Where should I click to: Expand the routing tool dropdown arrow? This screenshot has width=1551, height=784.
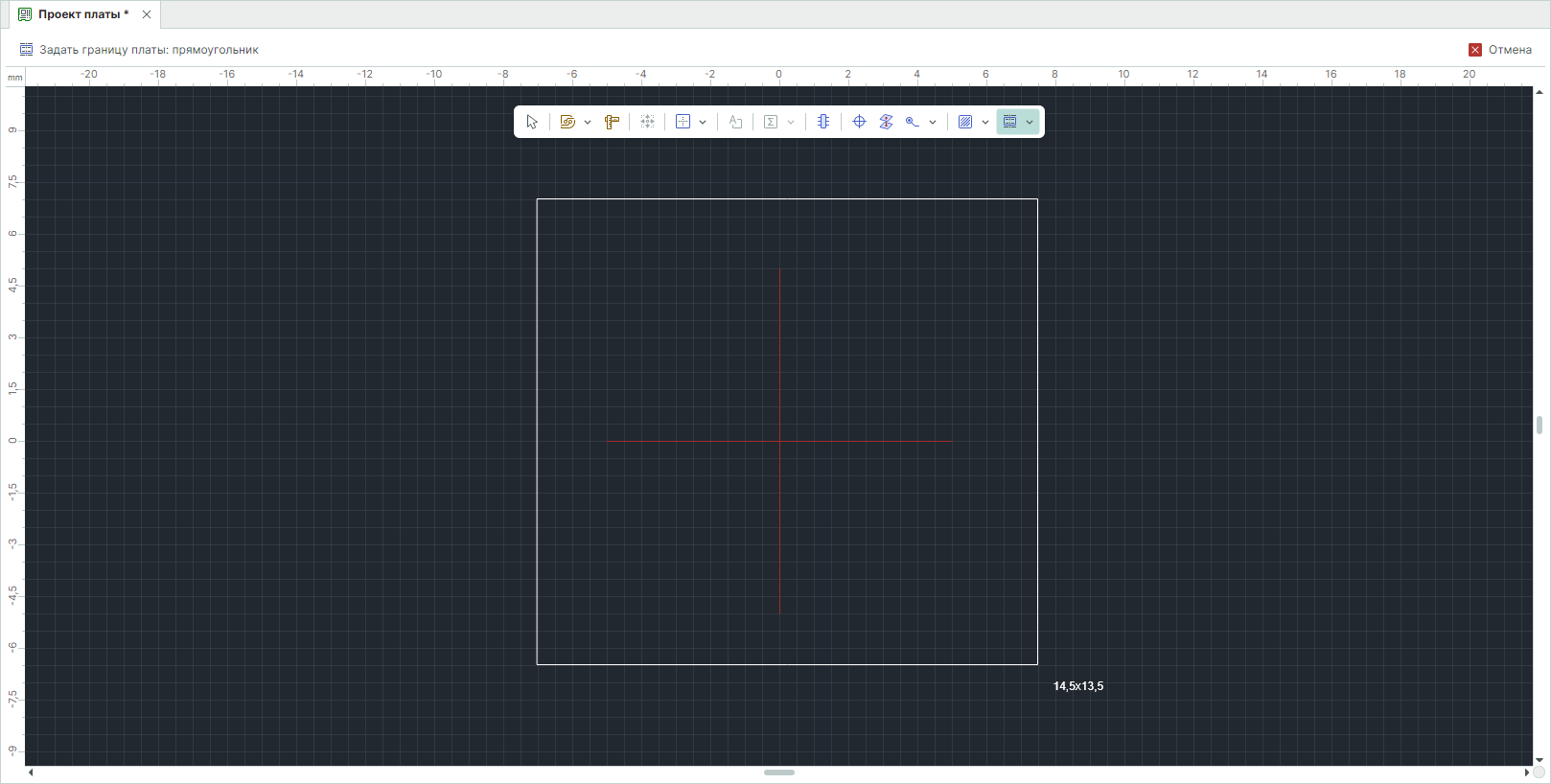(588, 123)
